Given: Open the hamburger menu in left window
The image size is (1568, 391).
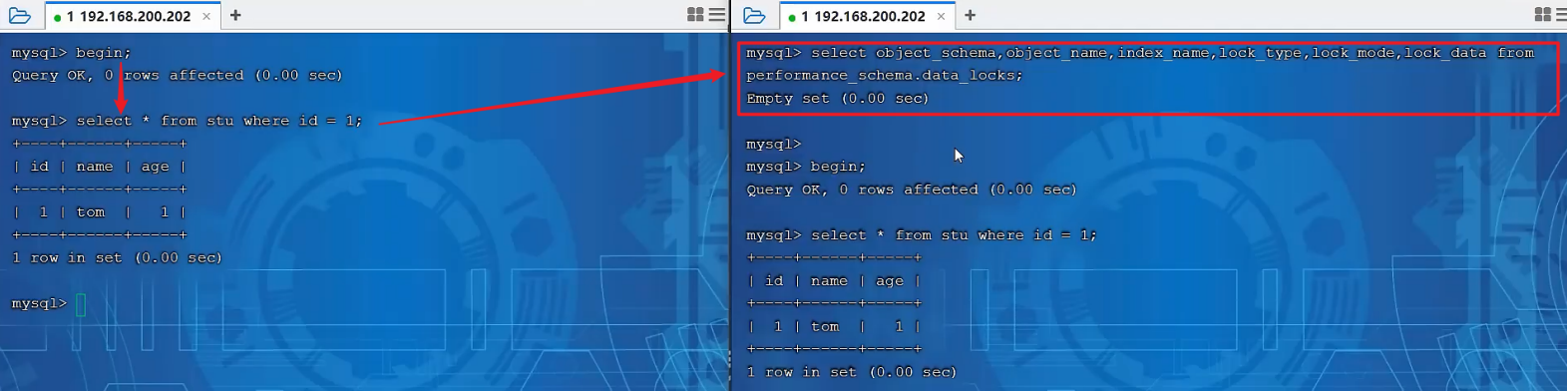Looking at the screenshot, I should (717, 15).
